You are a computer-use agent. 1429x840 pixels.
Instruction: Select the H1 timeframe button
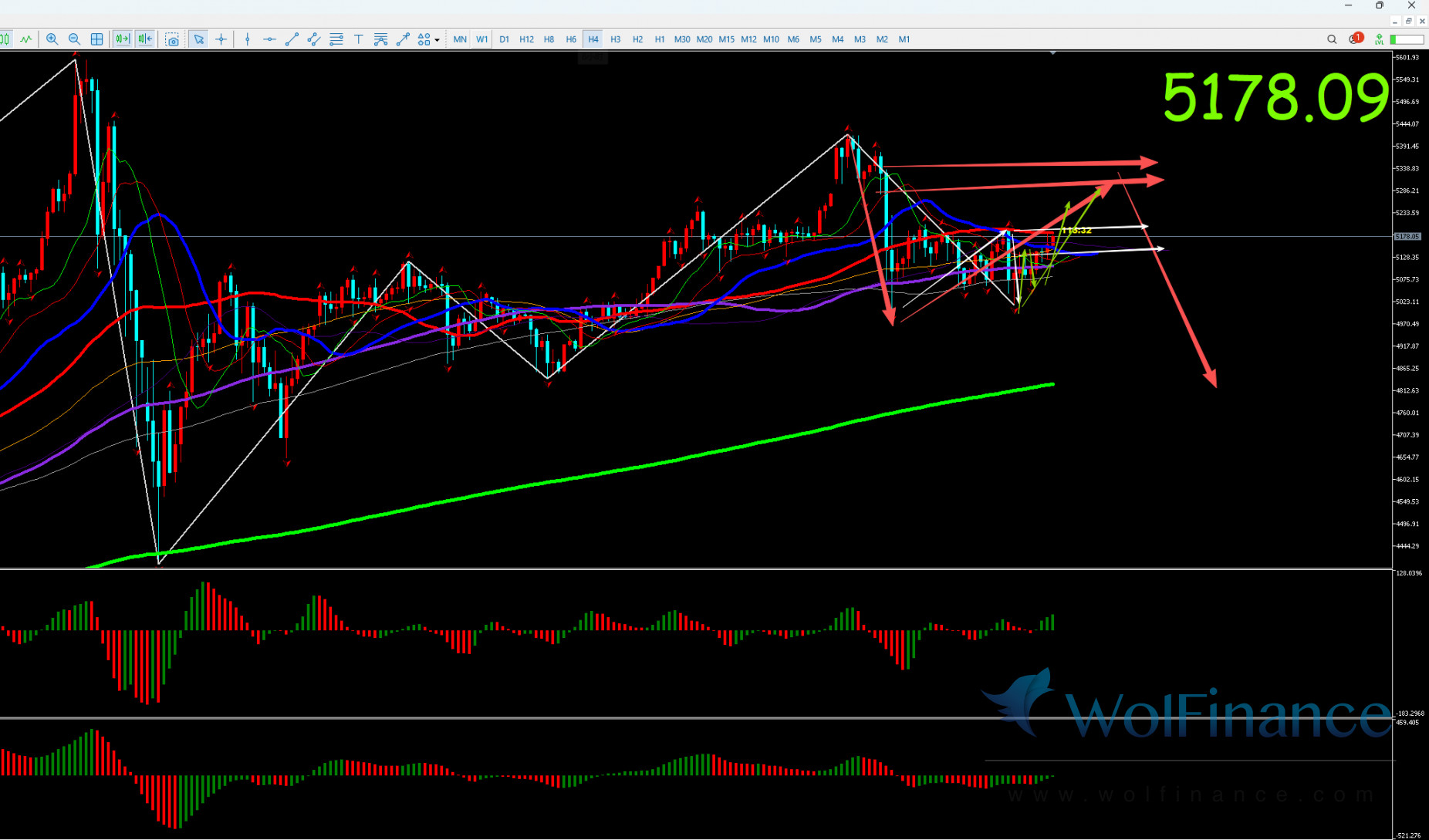(x=660, y=39)
